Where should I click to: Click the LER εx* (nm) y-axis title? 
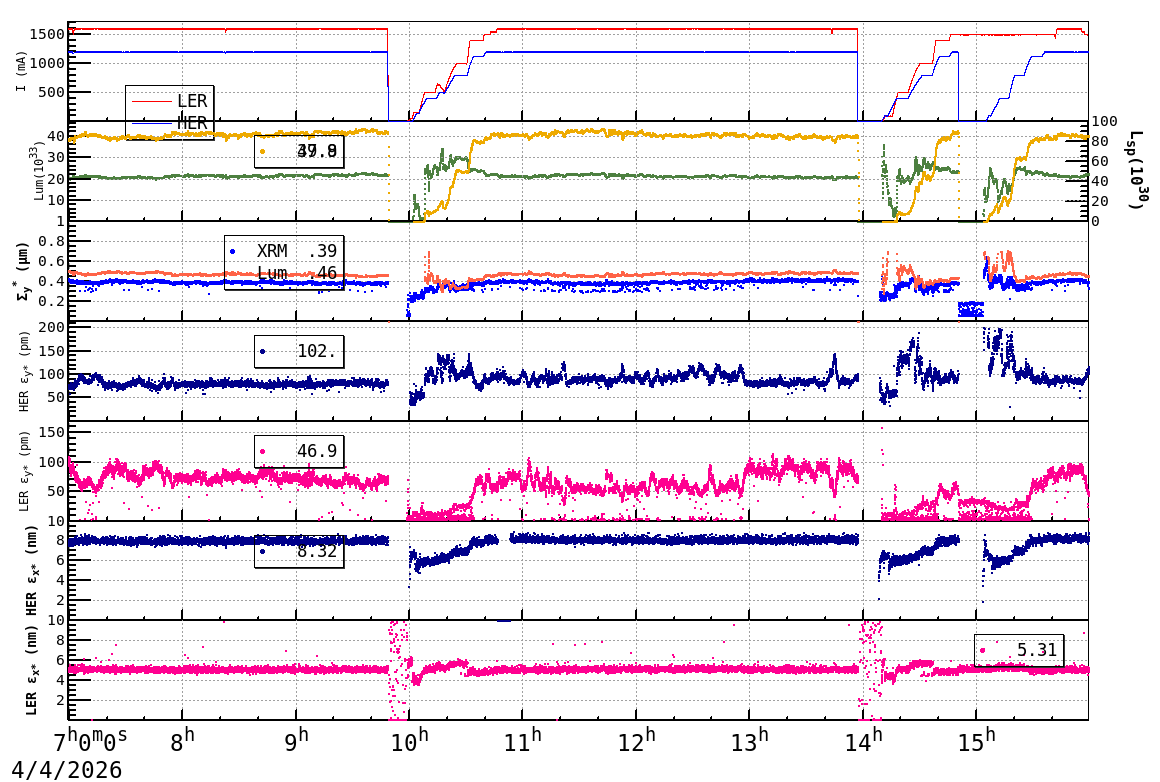pyautogui.click(x=31, y=670)
